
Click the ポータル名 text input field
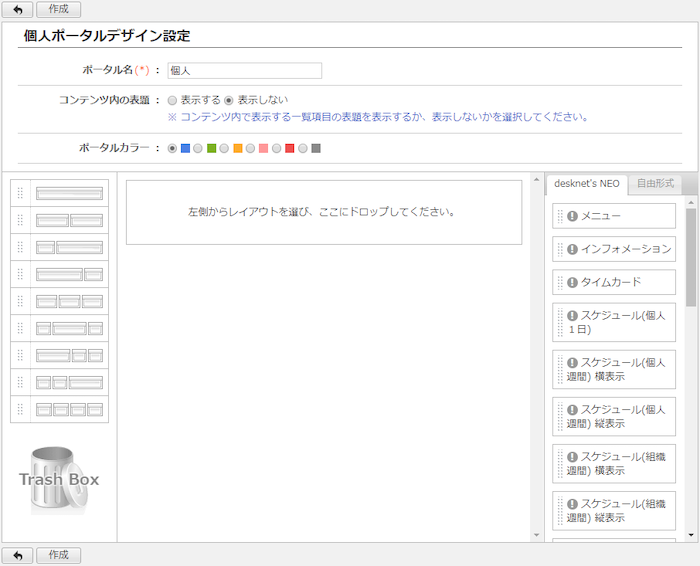click(244, 71)
